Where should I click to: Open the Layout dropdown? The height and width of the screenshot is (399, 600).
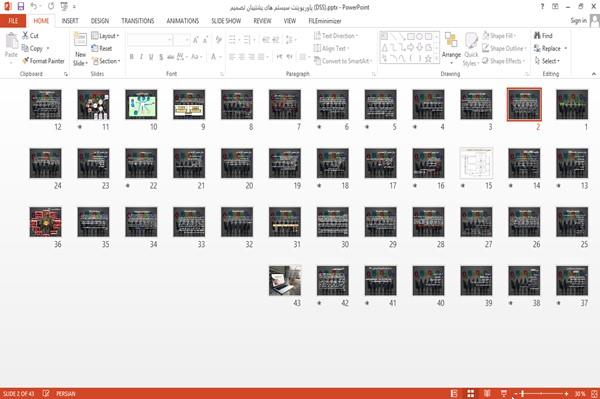click(105, 36)
